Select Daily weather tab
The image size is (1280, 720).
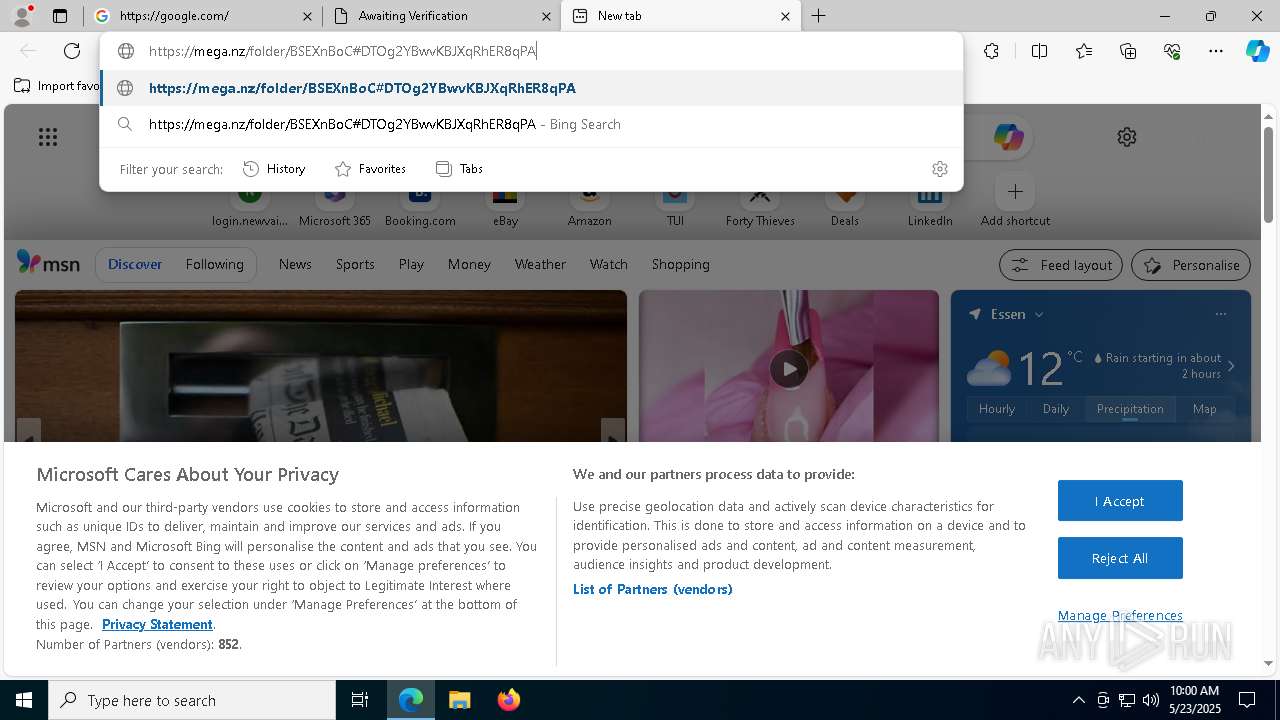pyautogui.click(x=1056, y=409)
